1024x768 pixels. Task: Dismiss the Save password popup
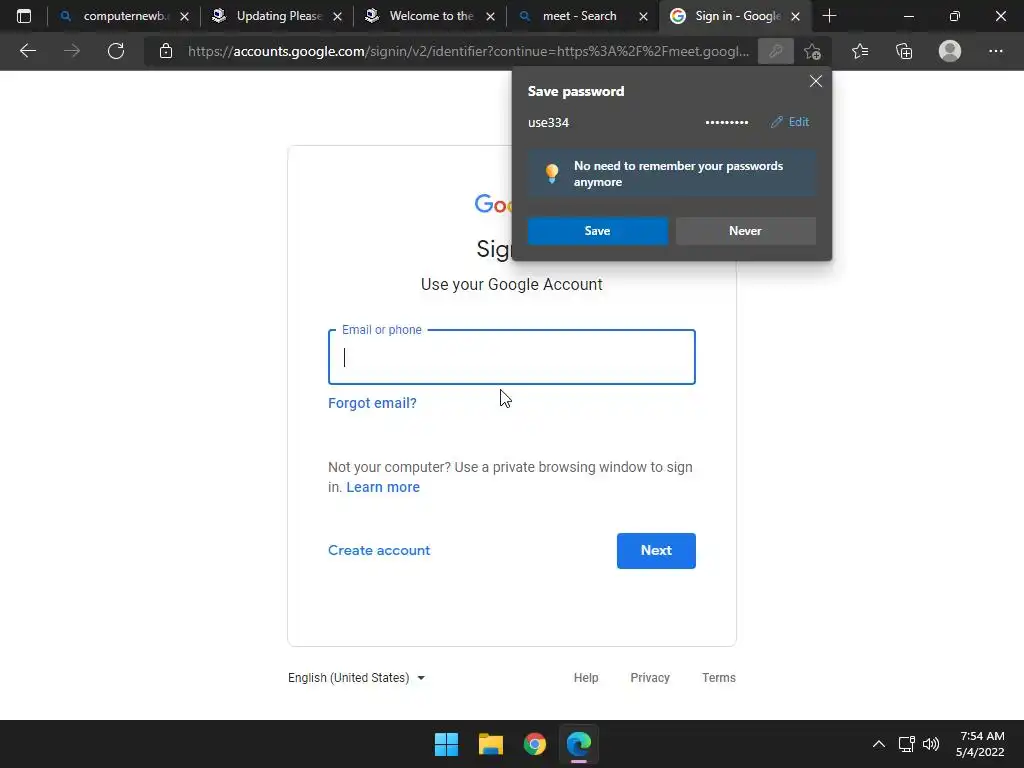816,81
